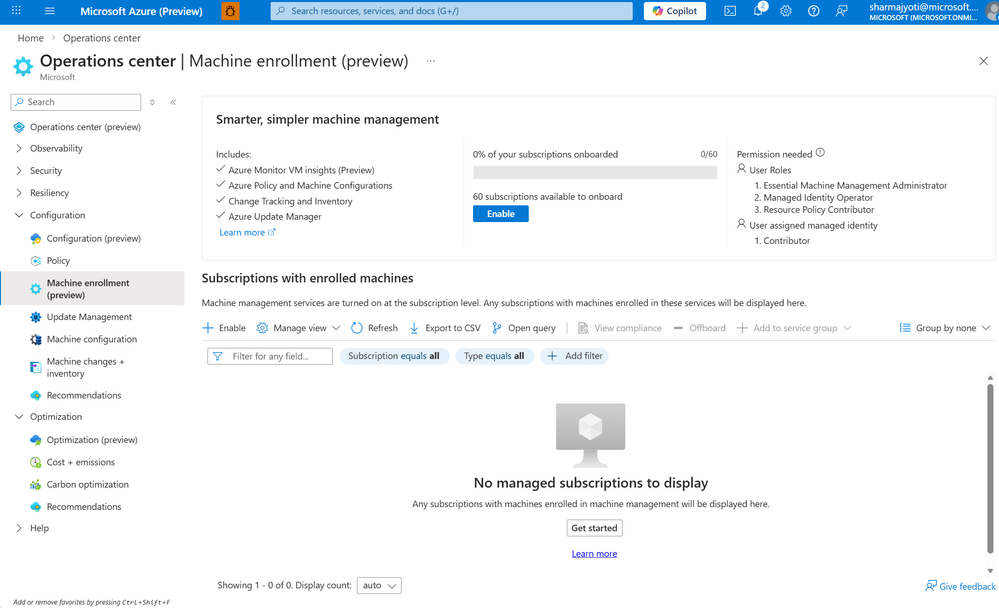The image size is (999, 608).
Task: Click the Type equals all filter
Action: (494, 356)
